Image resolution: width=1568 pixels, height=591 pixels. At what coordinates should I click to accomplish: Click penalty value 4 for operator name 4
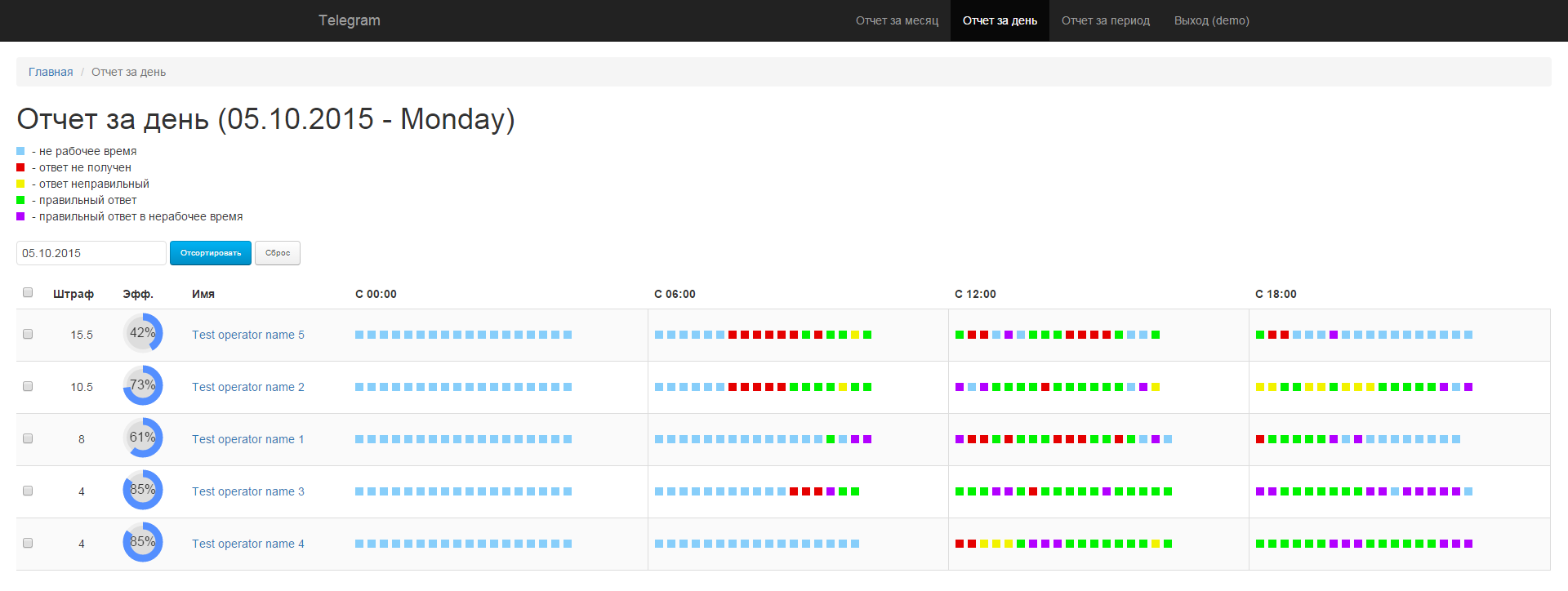82,544
